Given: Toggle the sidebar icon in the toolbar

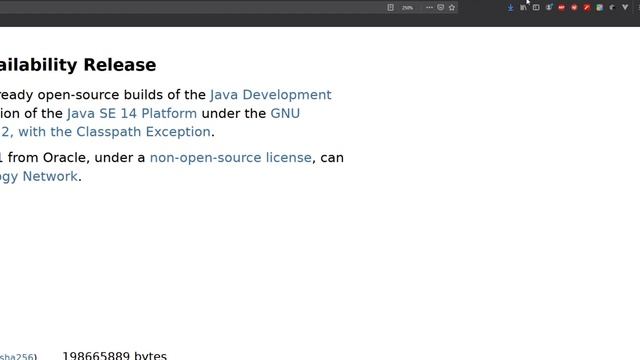Looking at the screenshot, I should click(536, 7).
